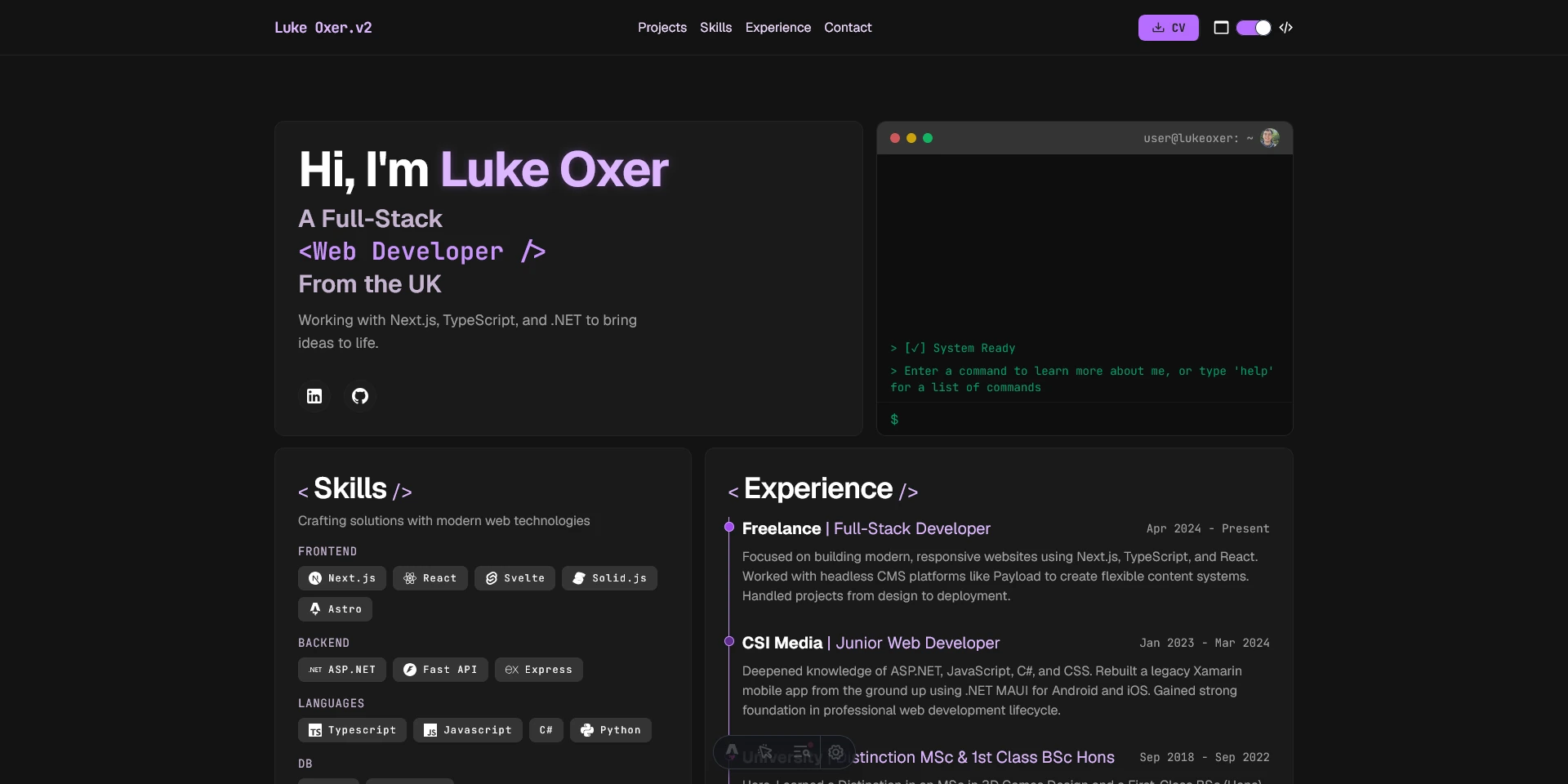Screen dimensions: 1568x784
Task: Select the Astro skill chip
Action: pyautogui.click(x=336, y=609)
